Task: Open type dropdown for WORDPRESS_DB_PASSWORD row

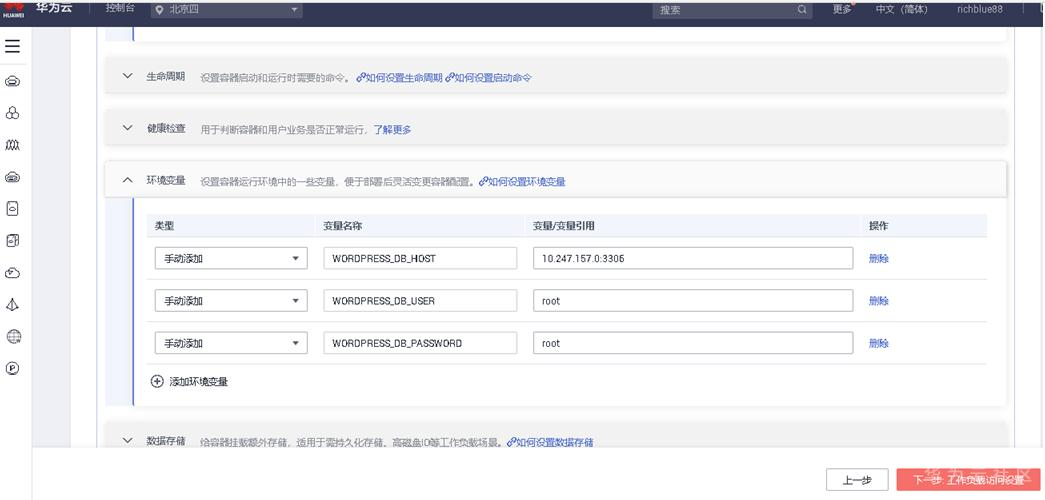Action: click(x=231, y=343)
